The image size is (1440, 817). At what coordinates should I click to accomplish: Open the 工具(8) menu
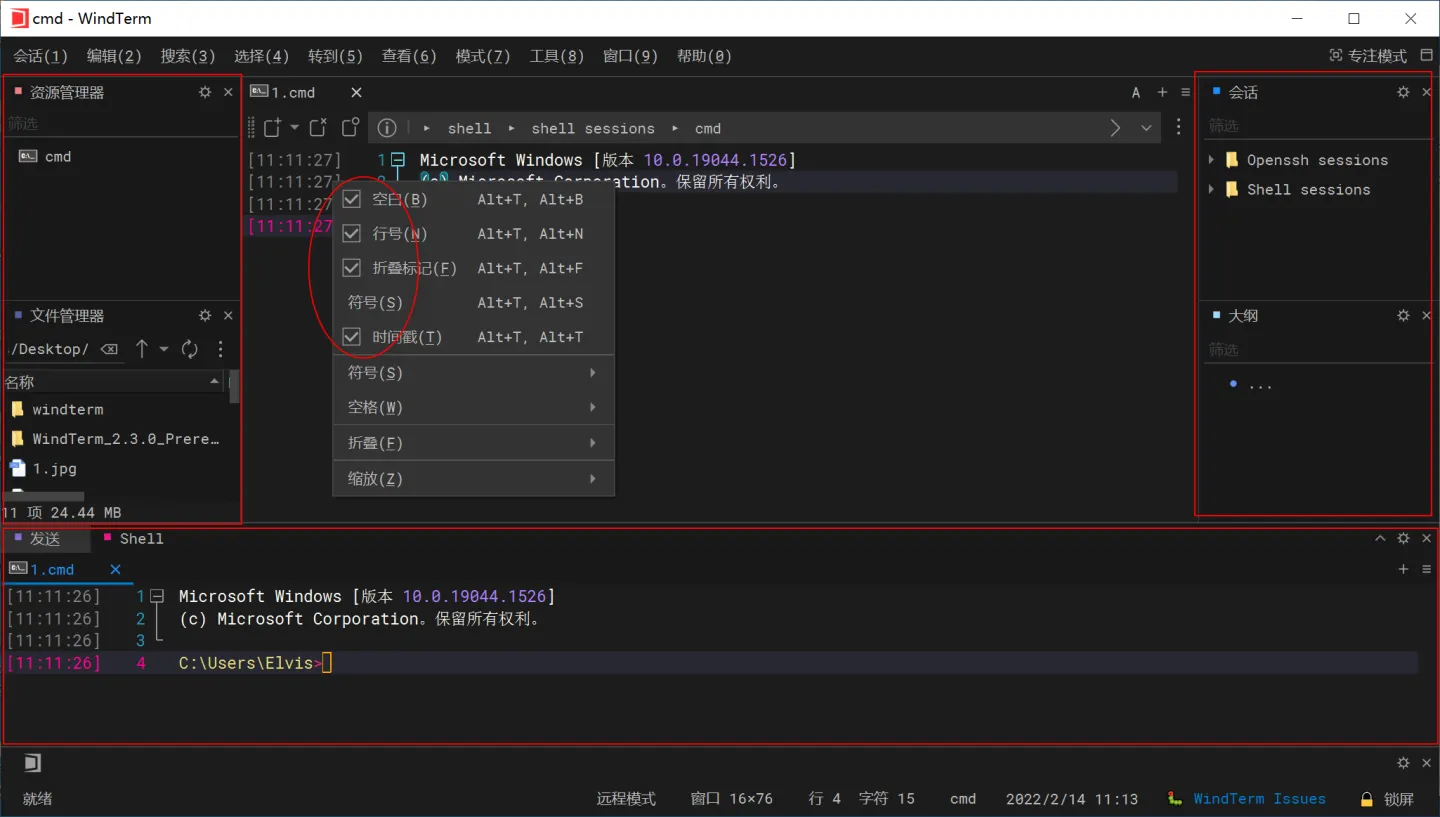(556, 56)
